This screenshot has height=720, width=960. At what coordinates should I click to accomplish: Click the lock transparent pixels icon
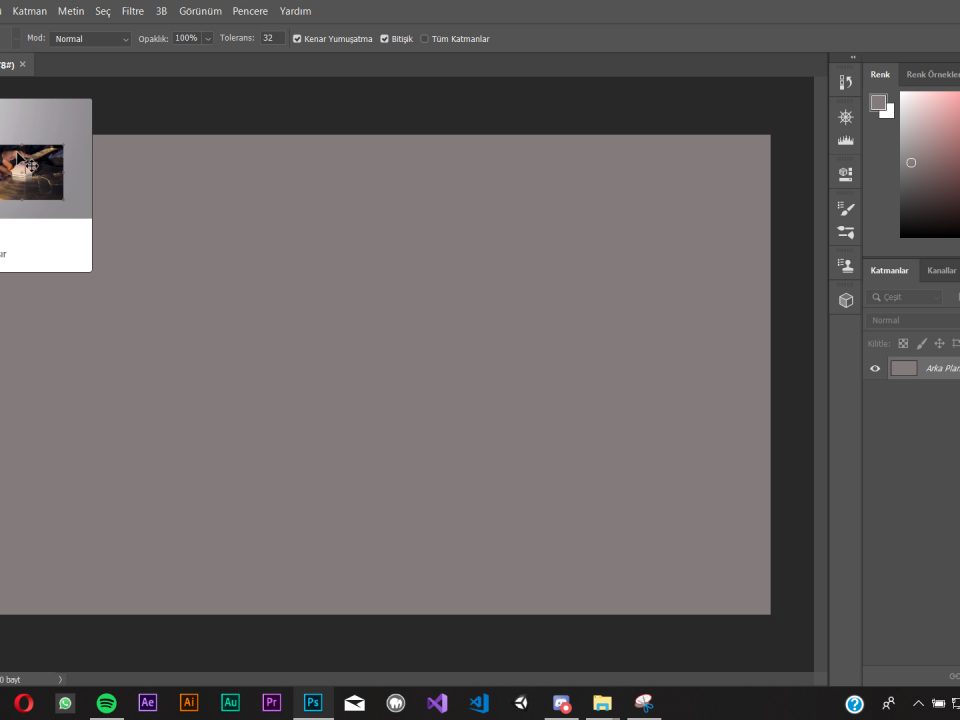click(903, 343)
